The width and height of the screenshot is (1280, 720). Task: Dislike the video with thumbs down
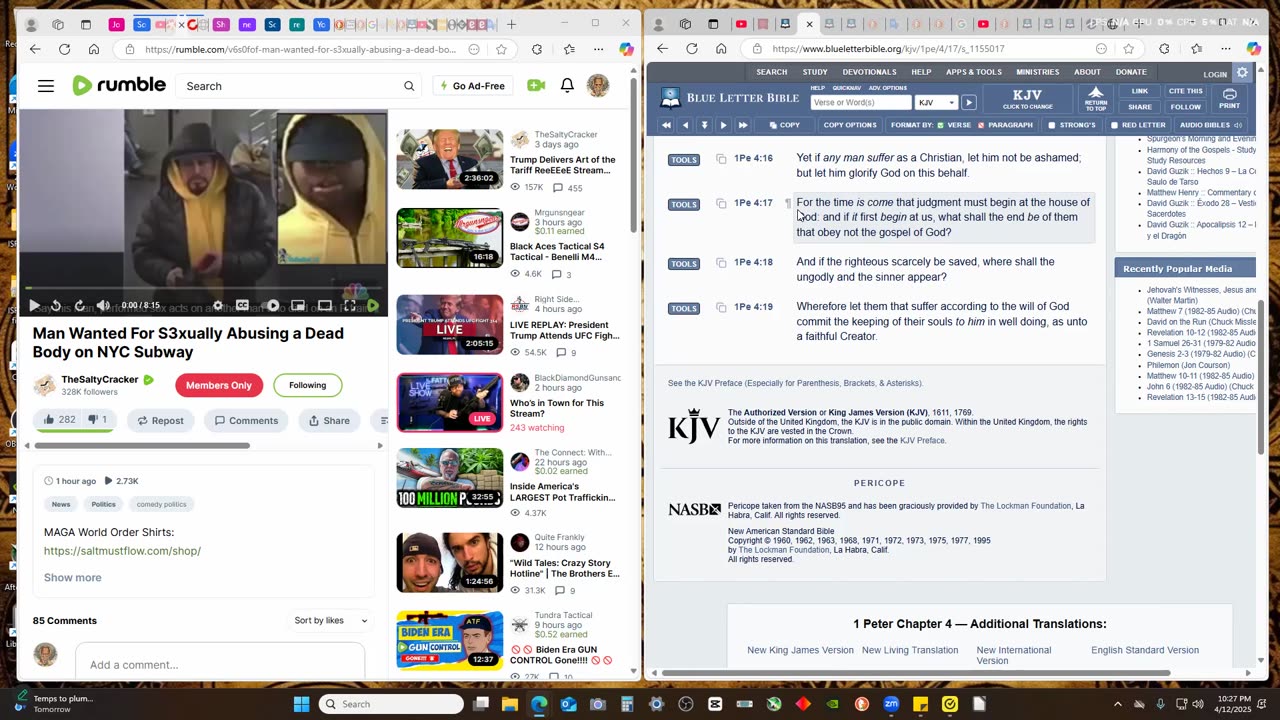pos(98,420)
